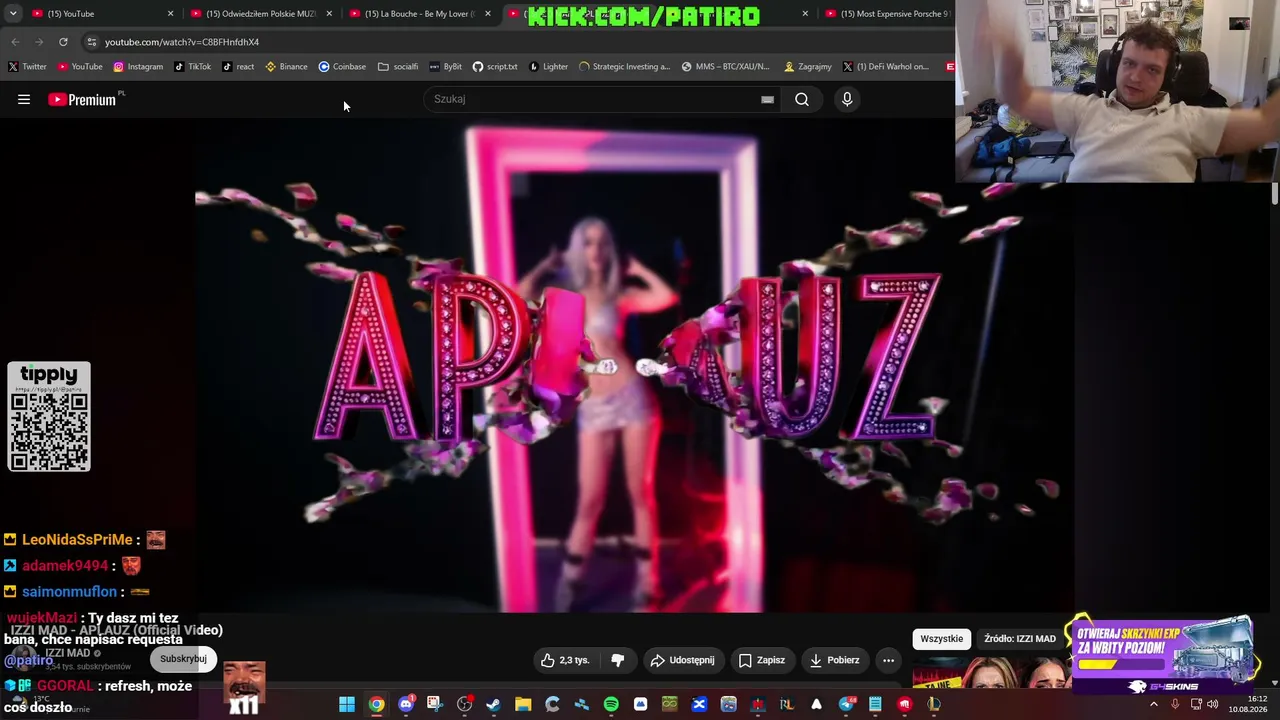The width and height of the screenshot is (1280, 720).
Task: Start voice search with microphone icon
Action: (x=847, y=99)
